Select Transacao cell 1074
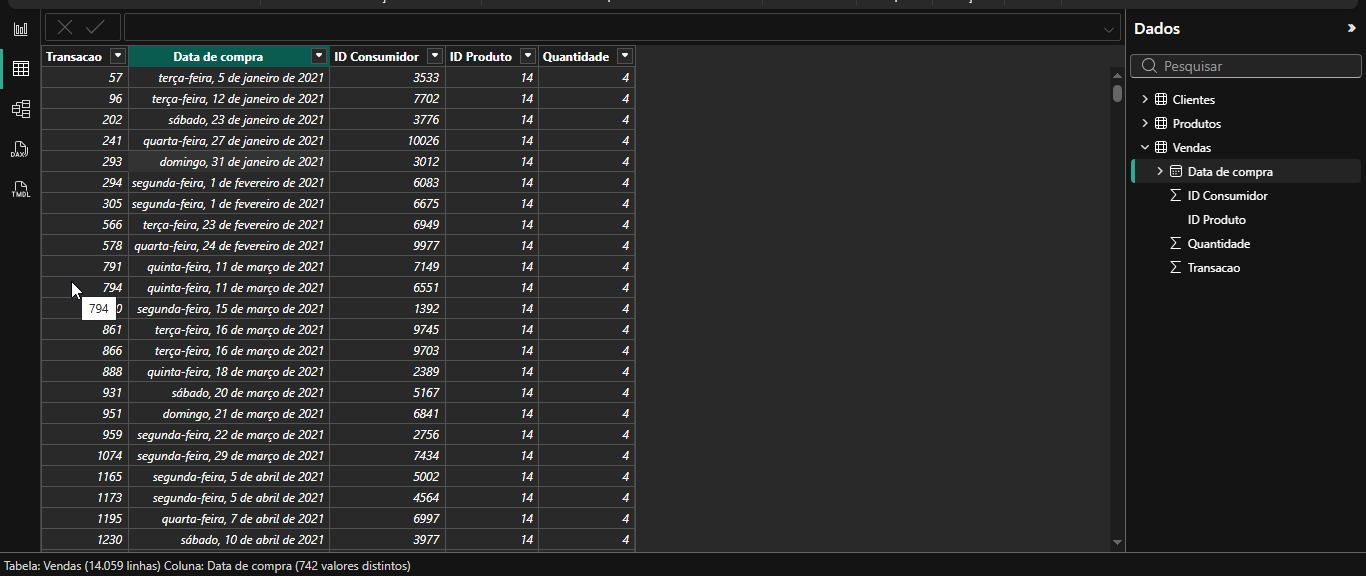1366x576 pixels. 85,455
